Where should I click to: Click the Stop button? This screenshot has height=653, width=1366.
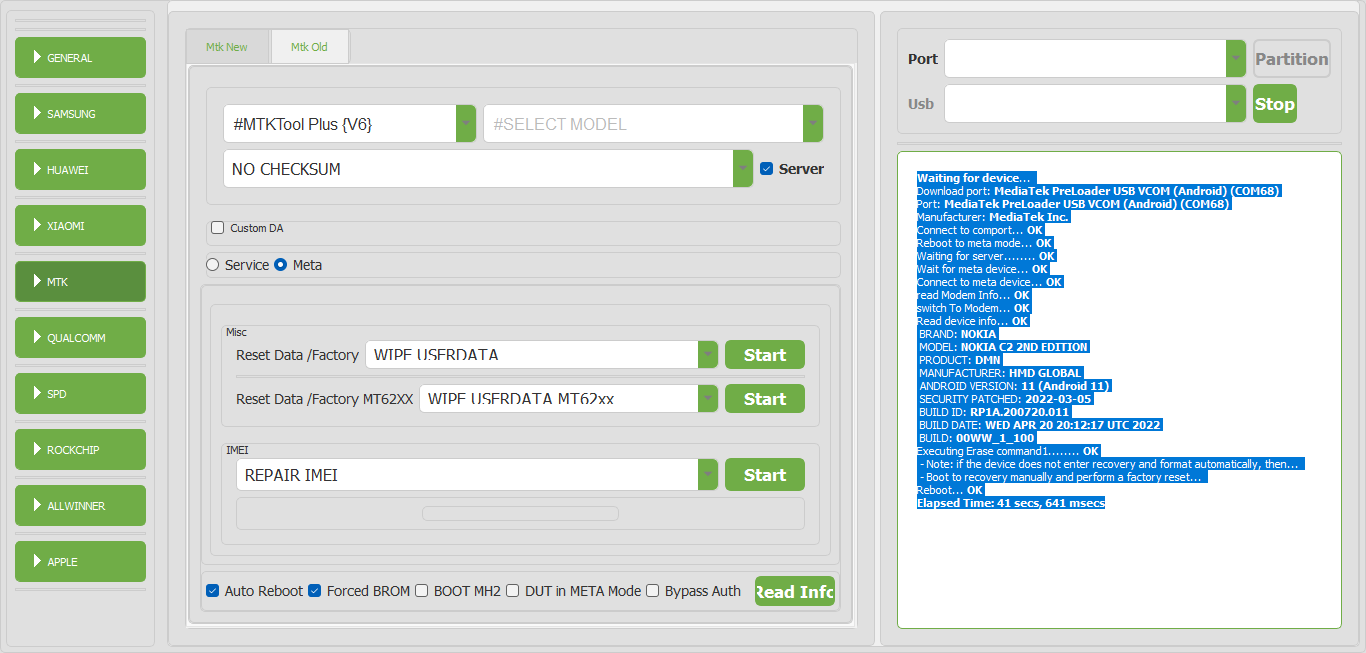click(1275, 104)
